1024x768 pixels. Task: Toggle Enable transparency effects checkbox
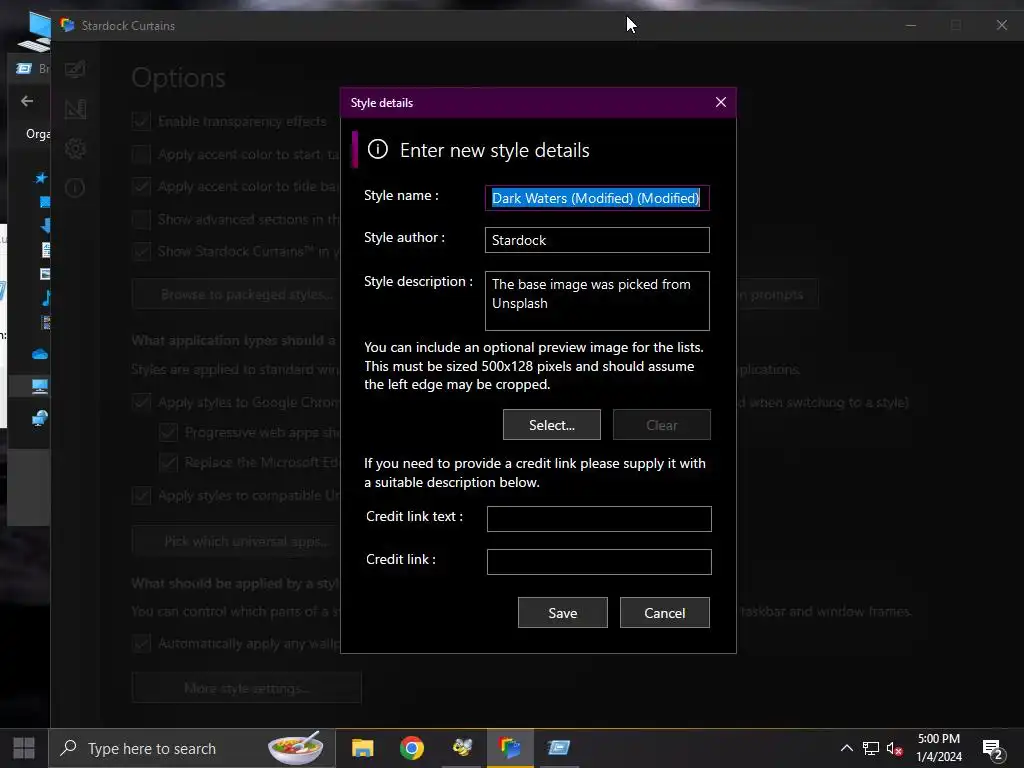141,121
